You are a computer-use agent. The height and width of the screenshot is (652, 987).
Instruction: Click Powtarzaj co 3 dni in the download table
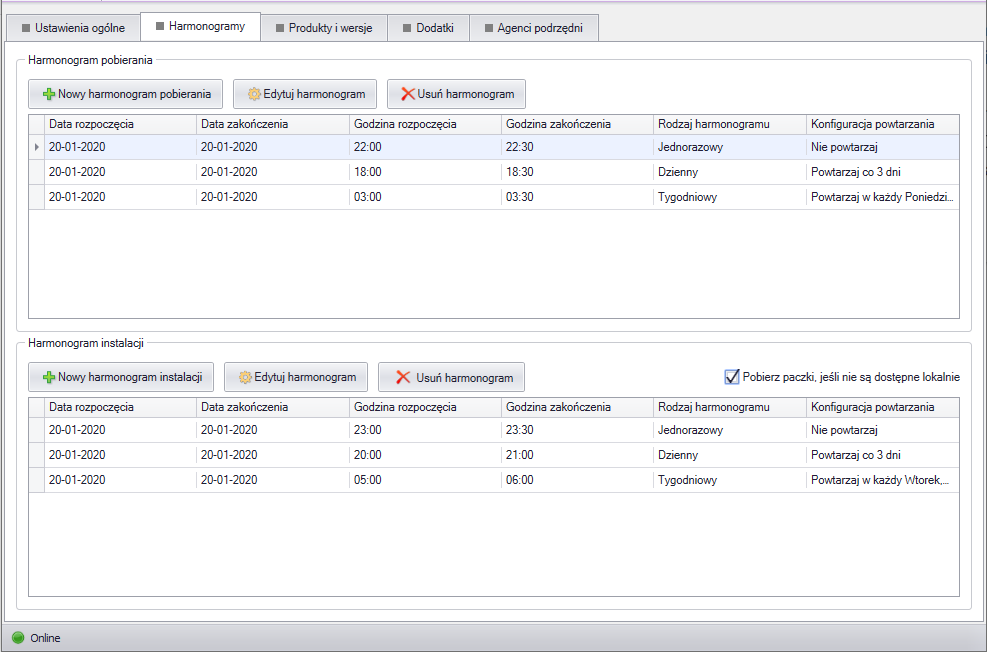pos(883,172)
